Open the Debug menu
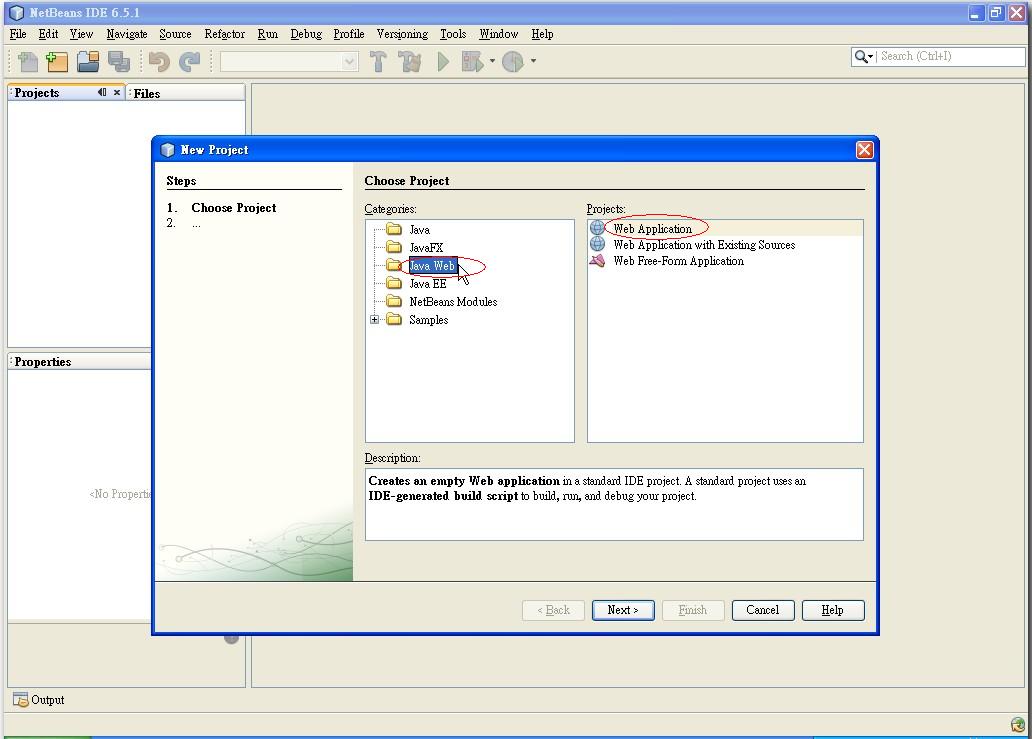This screenshot has height=739, width=1032. tap(306, 34)
